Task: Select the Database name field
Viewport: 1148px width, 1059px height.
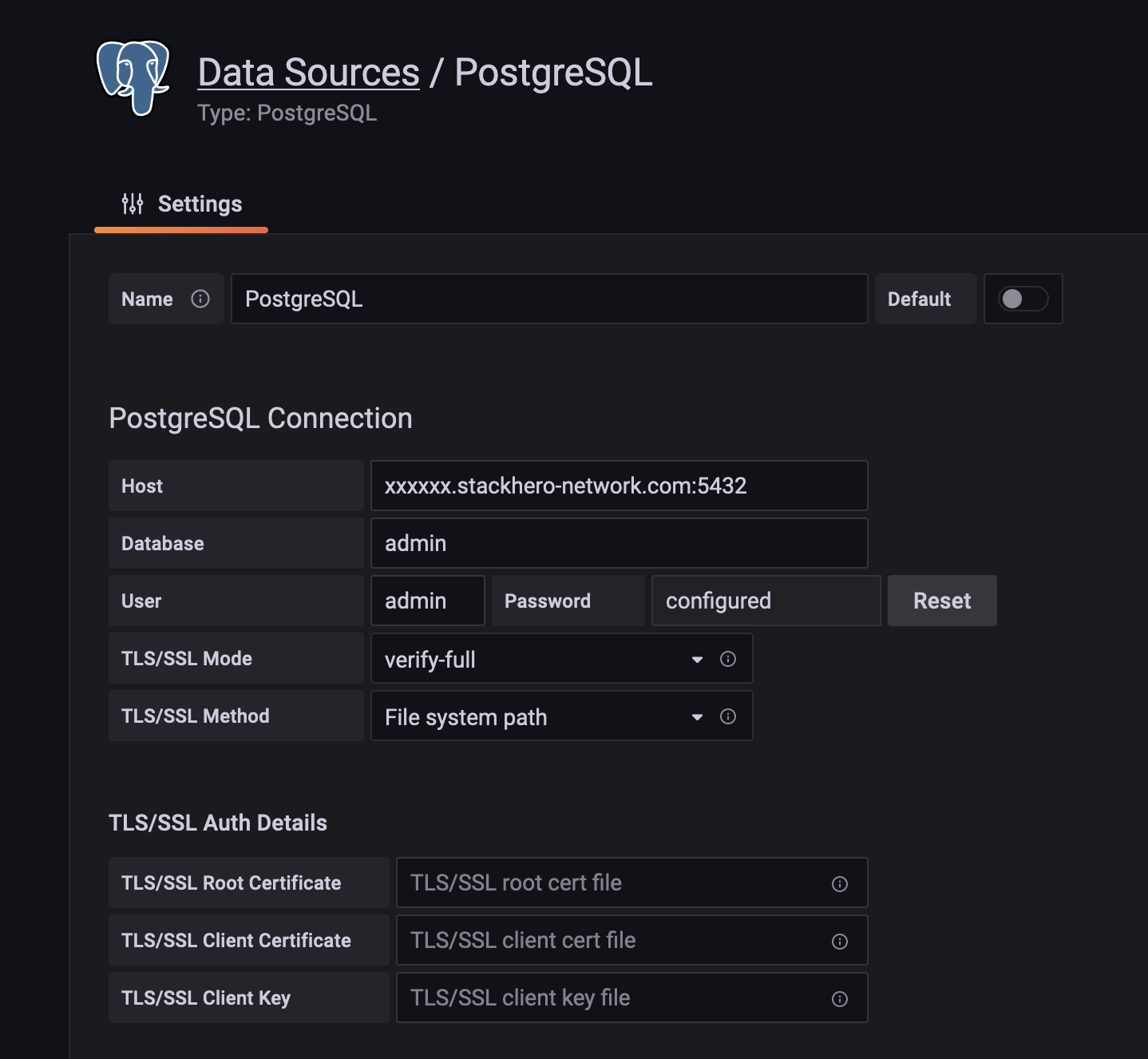Action: click(619, 543)
